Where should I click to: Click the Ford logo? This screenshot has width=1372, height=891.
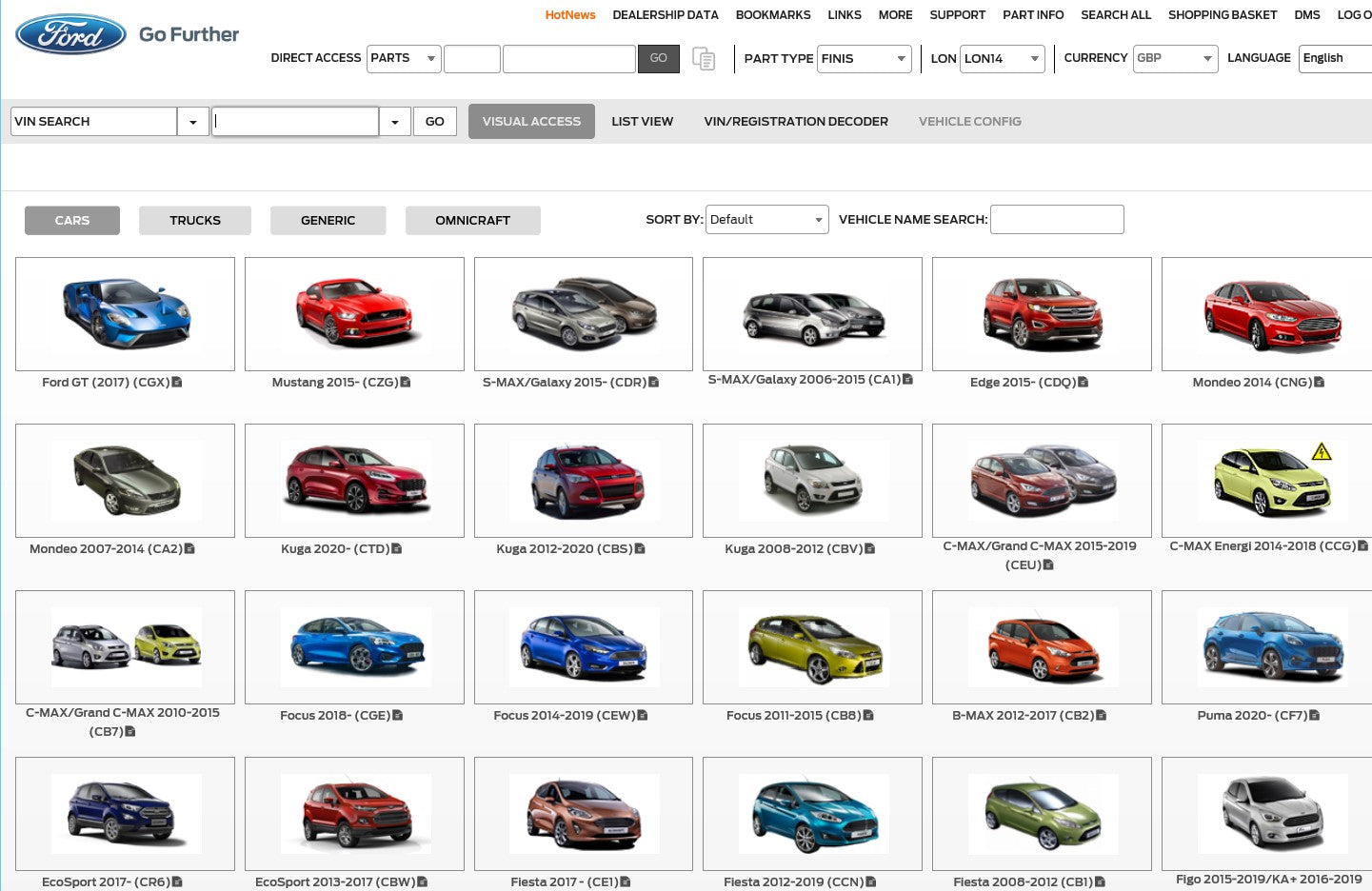[70, 34]
